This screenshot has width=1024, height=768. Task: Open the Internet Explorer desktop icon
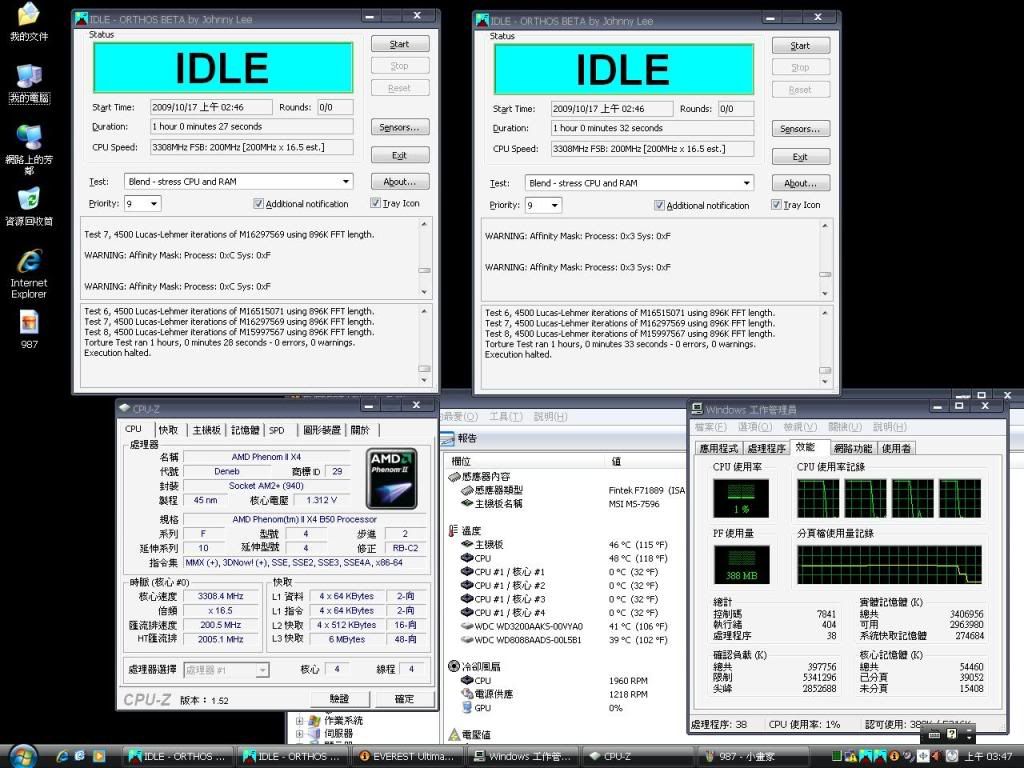(x=29, y=263)
